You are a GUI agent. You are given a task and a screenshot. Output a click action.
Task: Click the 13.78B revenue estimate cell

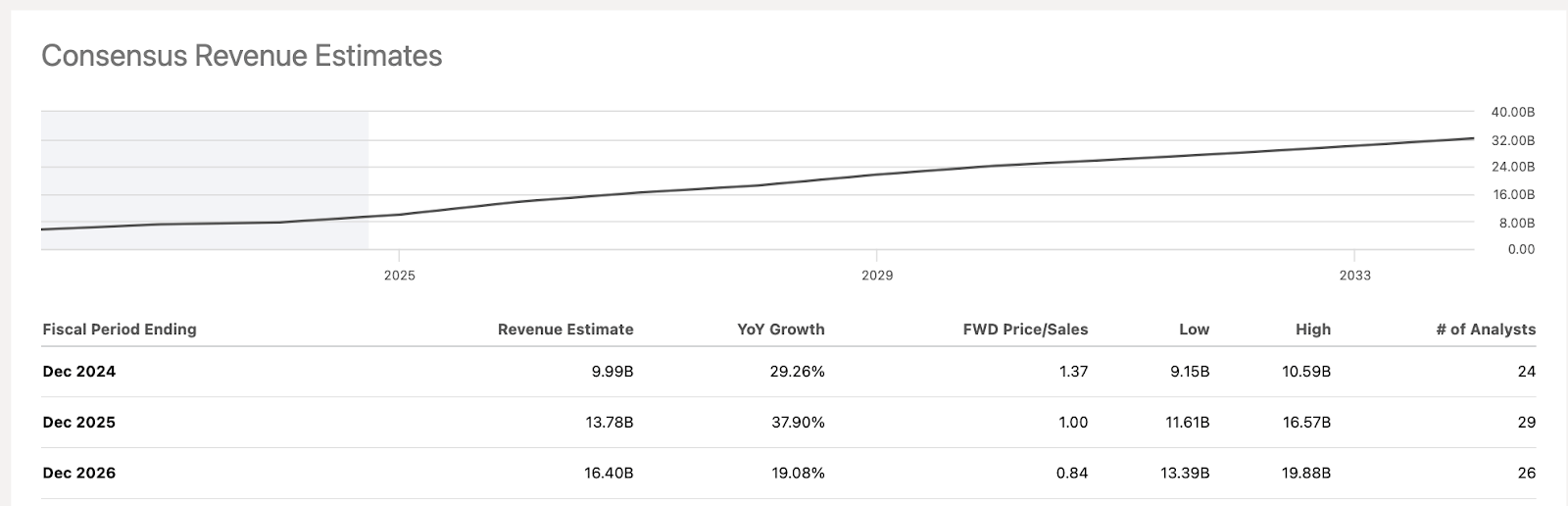point(609,423)
